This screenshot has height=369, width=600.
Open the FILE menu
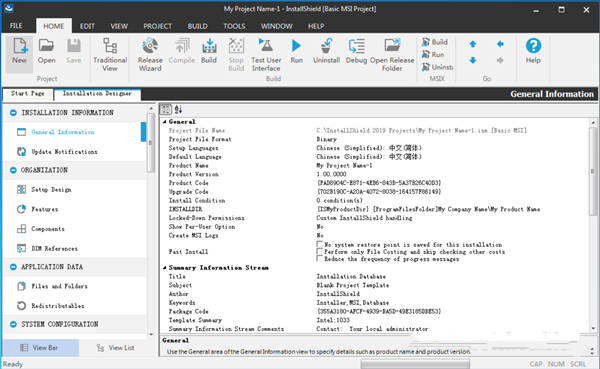(16, 26)
